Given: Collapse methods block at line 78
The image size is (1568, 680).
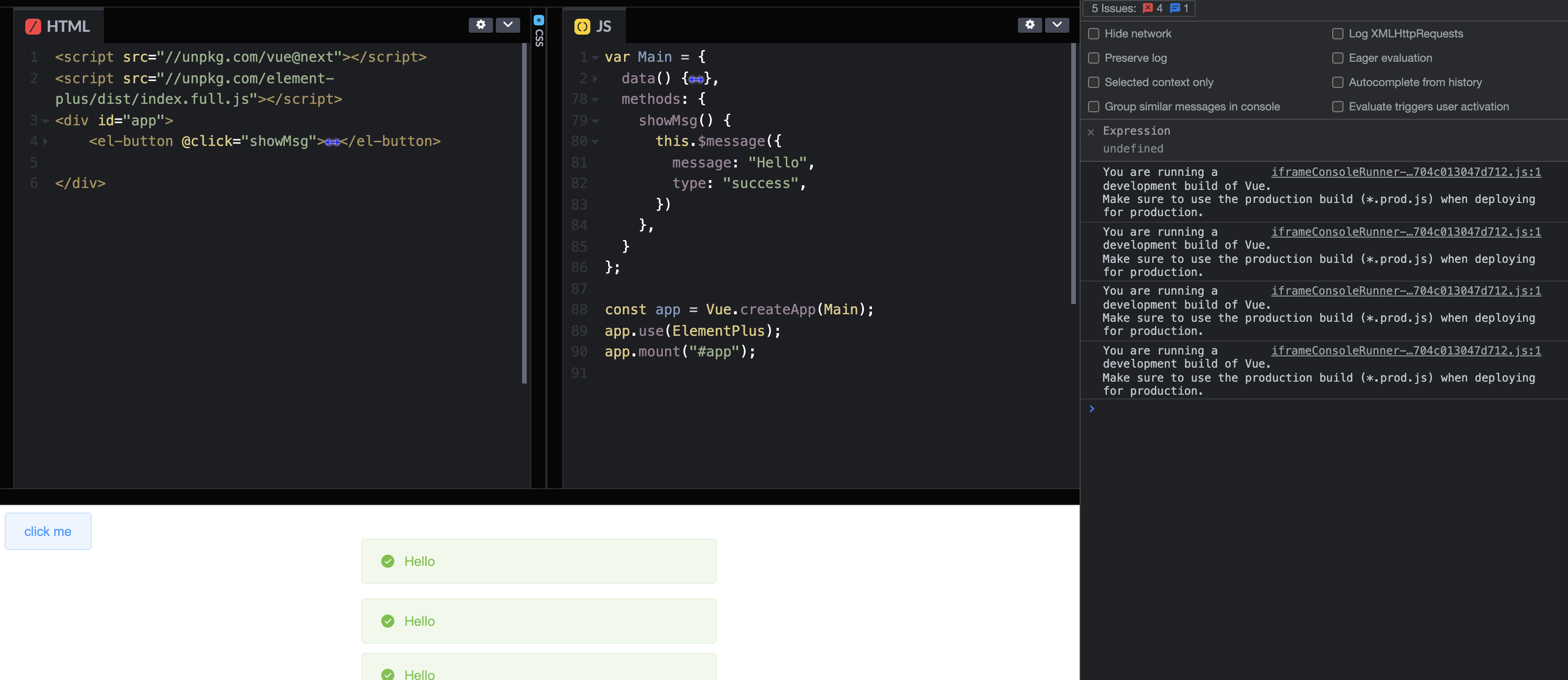Looking at the screenshot, I should tap(595, 99).
